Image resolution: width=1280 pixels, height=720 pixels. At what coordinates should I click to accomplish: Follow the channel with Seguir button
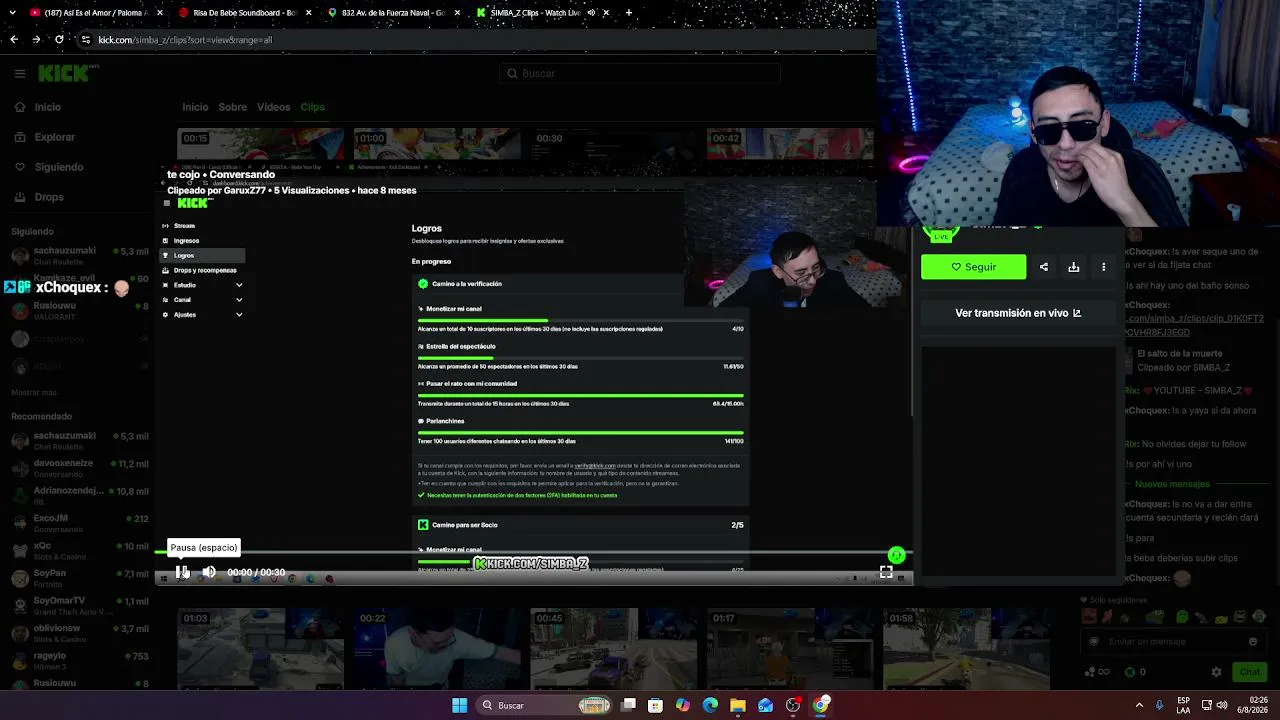[x=973, y=267]
